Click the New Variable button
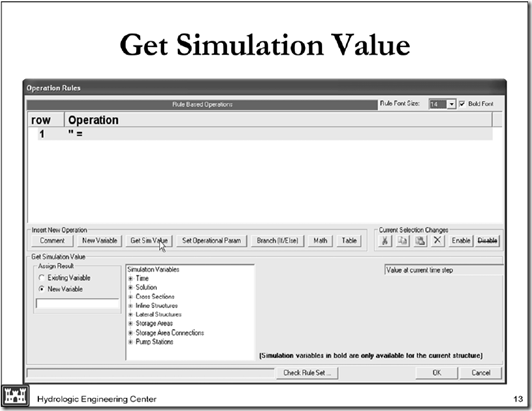The image size is (532, 411). [x=99, y=241]
